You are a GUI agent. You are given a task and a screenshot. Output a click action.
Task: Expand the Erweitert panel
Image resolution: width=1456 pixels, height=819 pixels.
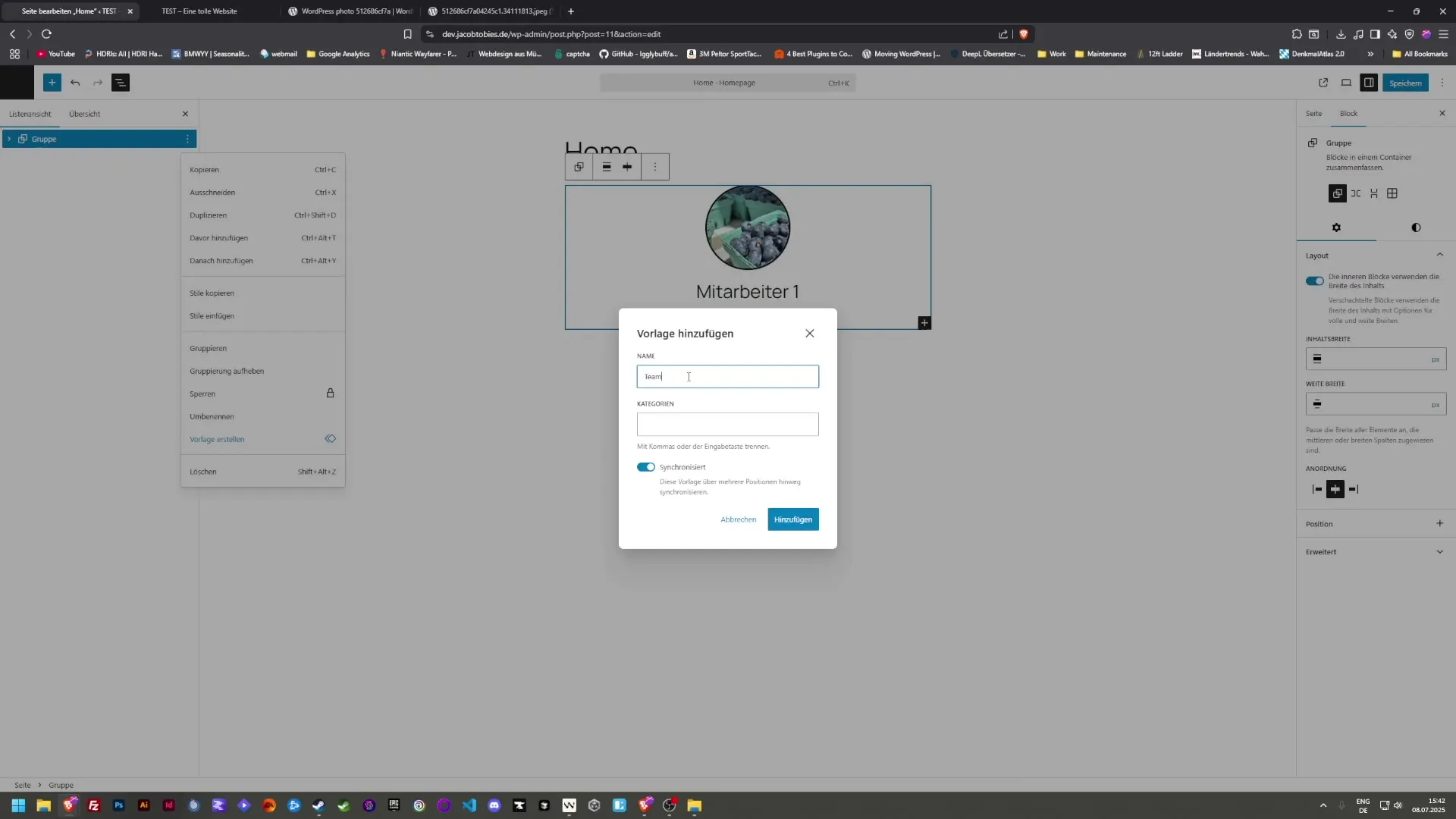[1439, 552]
